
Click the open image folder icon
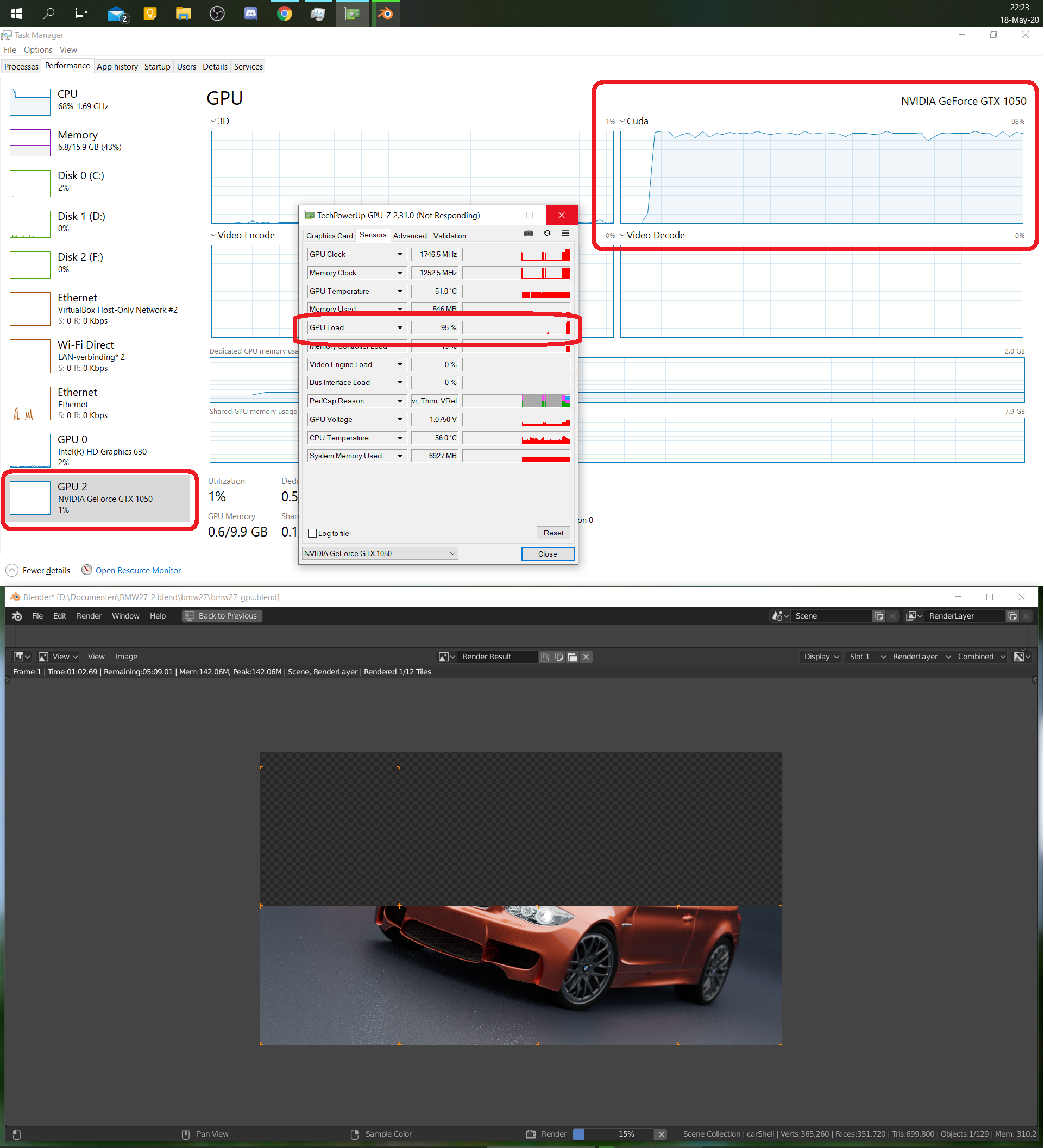pos(573,658)
